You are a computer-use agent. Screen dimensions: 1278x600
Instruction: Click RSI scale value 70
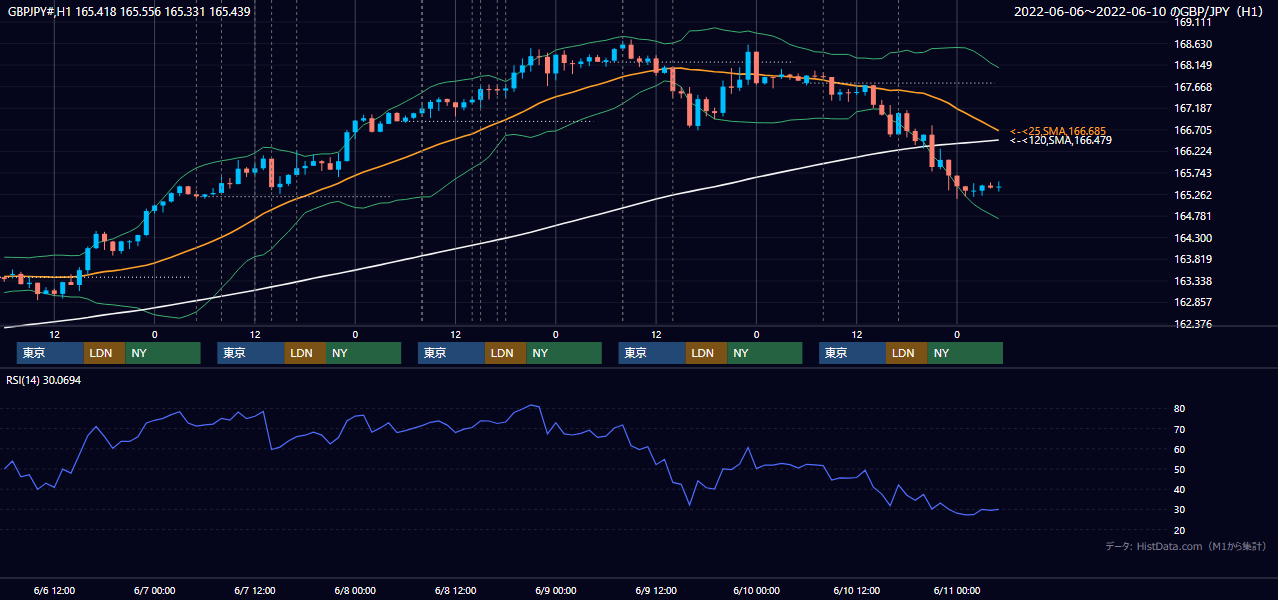[1179, 429]
